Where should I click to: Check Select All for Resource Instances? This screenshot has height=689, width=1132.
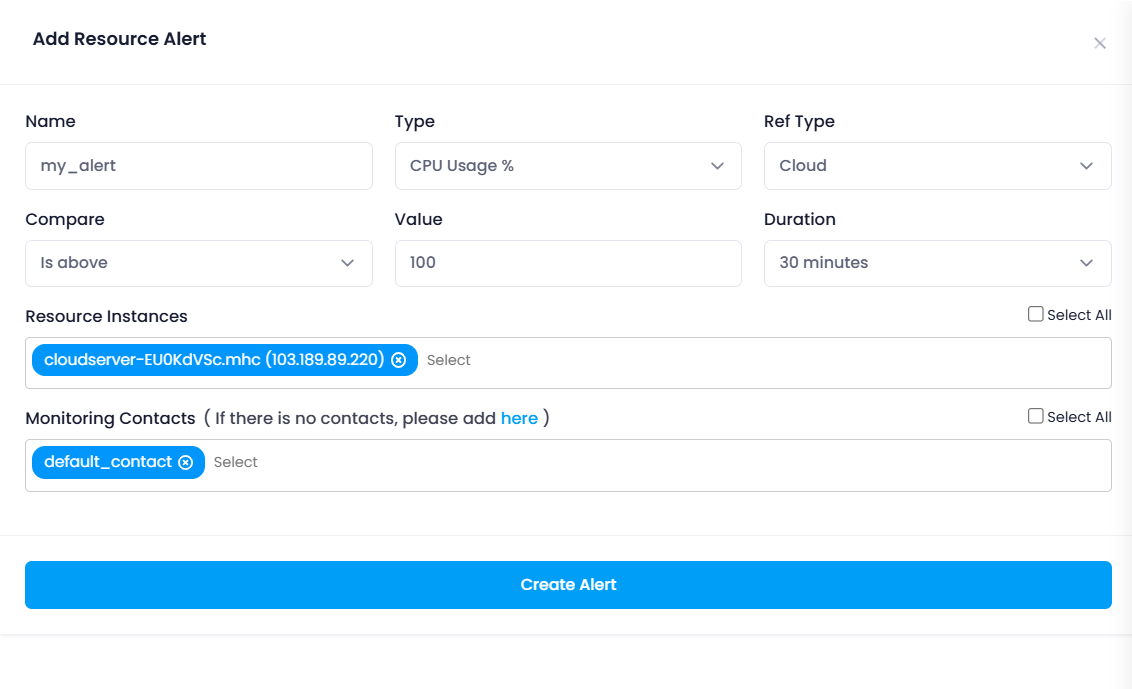pos(1035,314)
